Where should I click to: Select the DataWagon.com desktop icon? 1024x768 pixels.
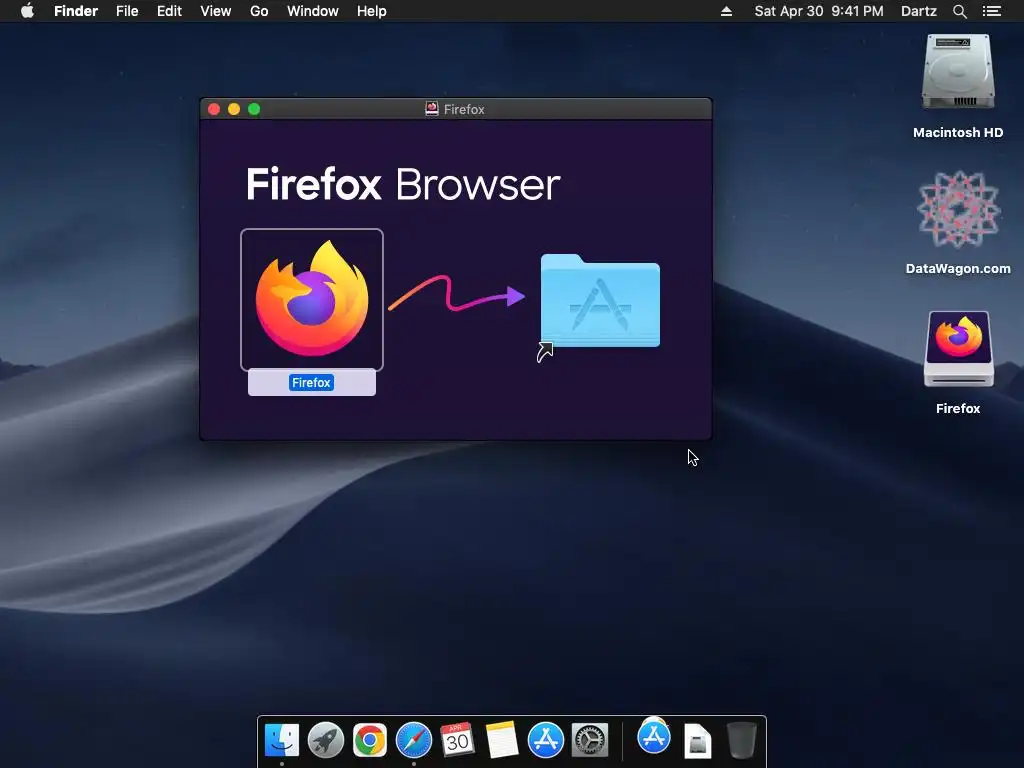(x=958, y=210)
